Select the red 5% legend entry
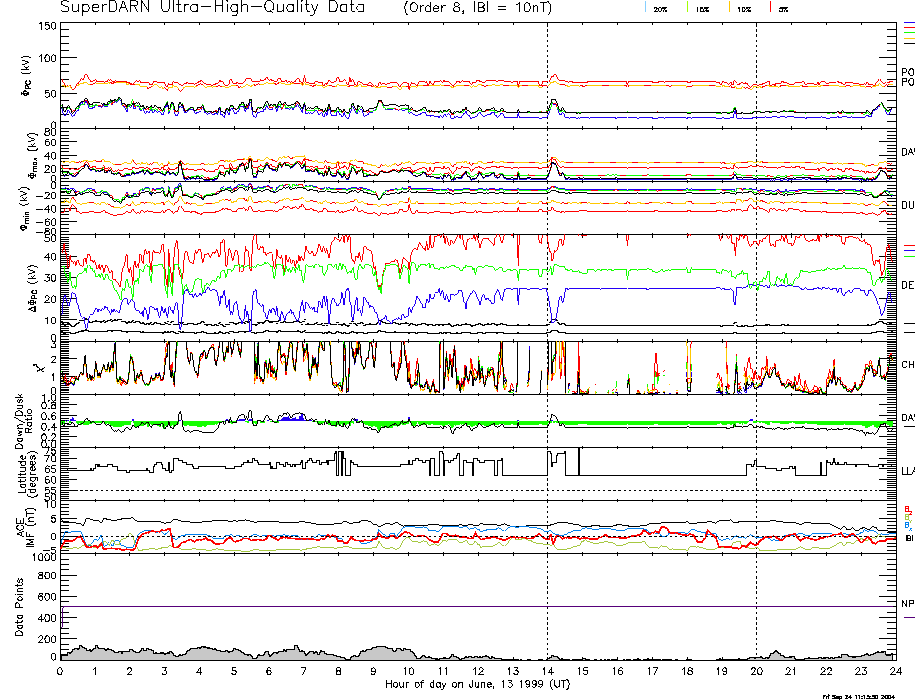Screen dimensions: 915x700 pos(783,8)
